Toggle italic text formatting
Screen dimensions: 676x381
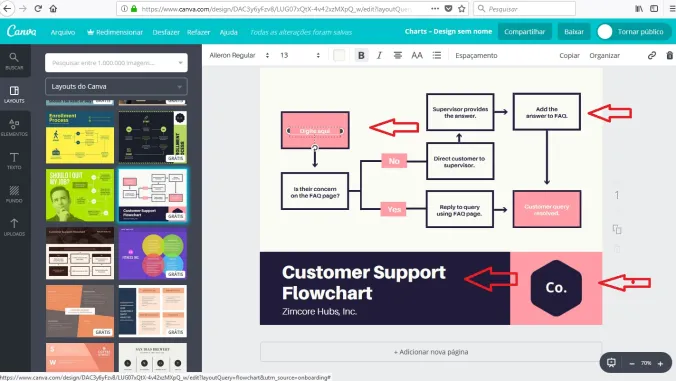click(379, 55)
